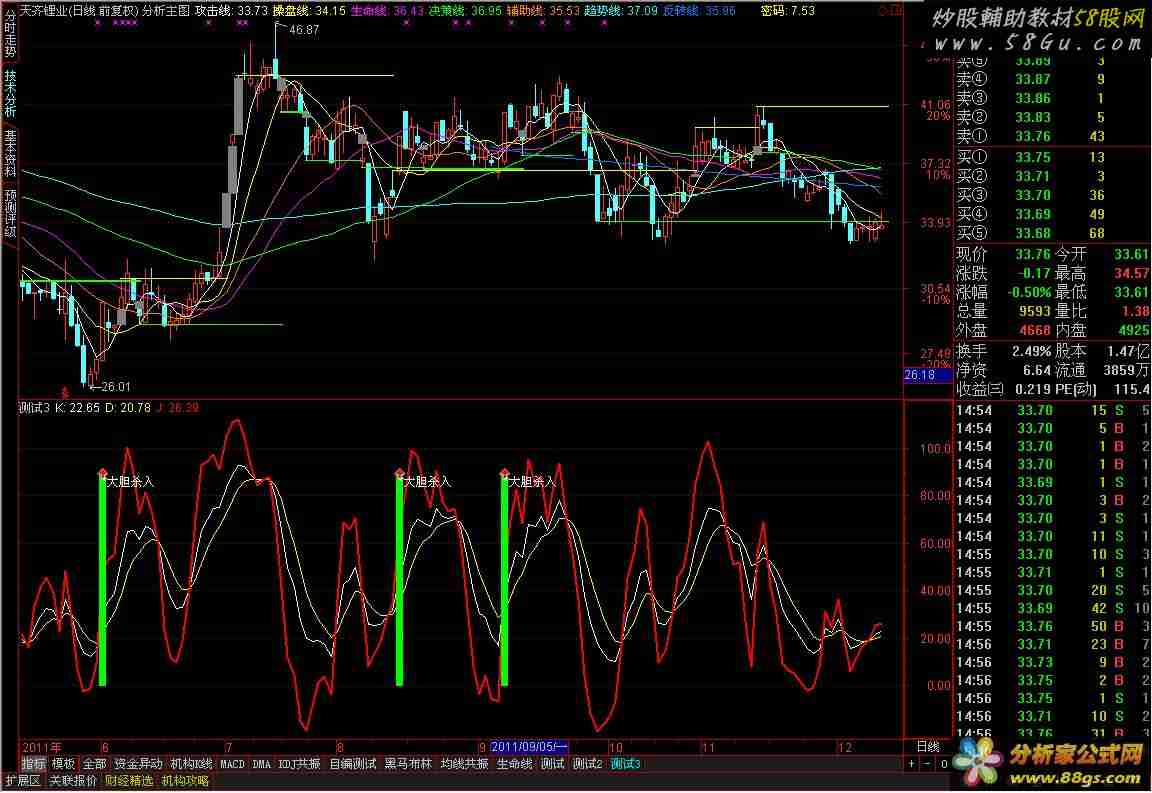Switch indicator to MACD
The width and height of the screenshot is (1152, 793).
click(232, 764)
